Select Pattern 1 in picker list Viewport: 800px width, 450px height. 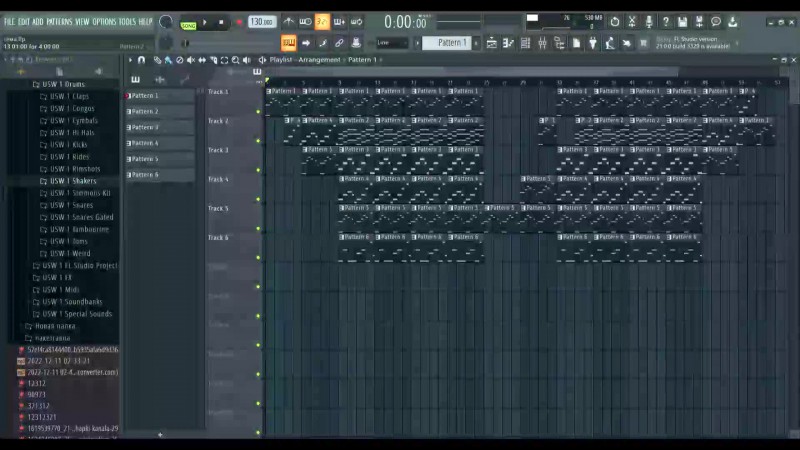click(160, 95)
